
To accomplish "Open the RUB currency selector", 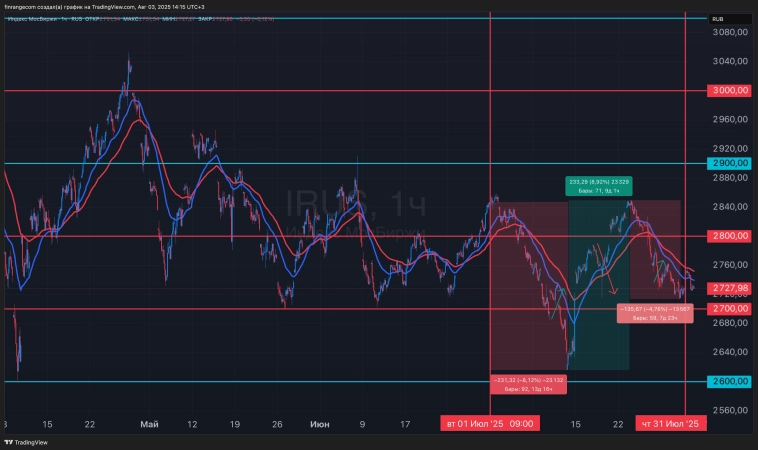I will (717, 19).
